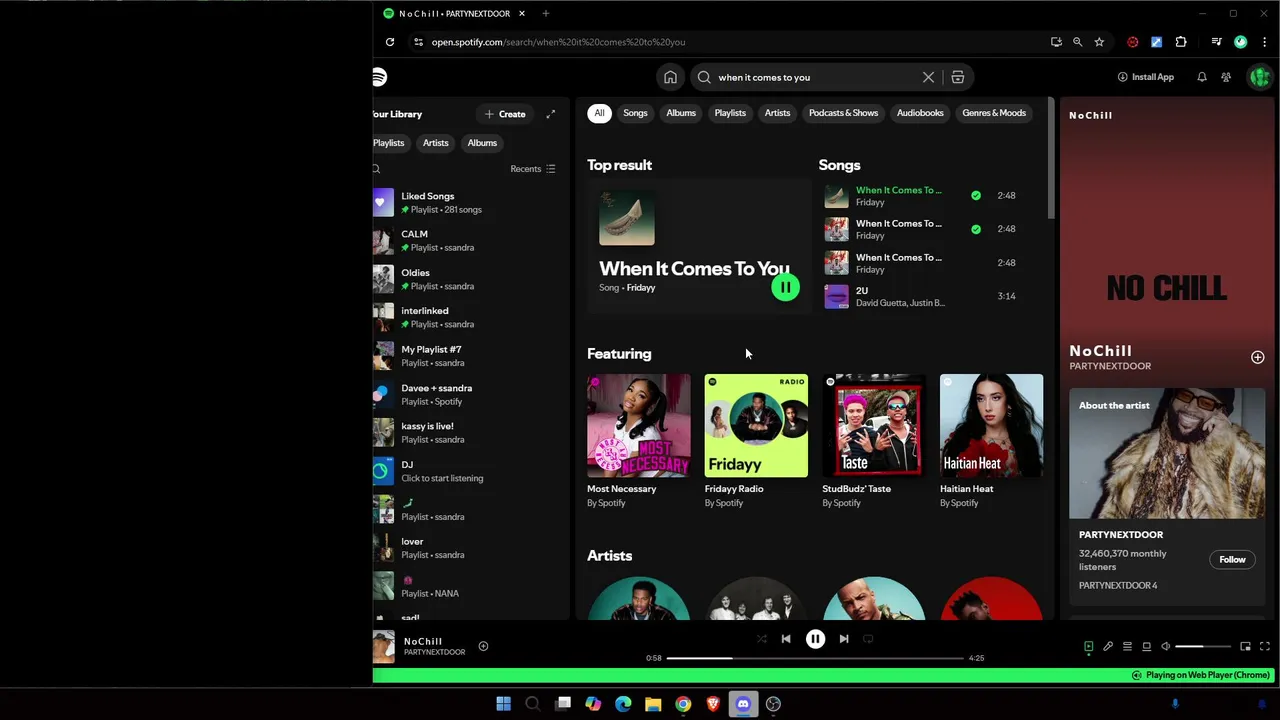This screenshot has height=720, width=1280.
Task: Filter library by Albums chip
Action: [482, 143]
